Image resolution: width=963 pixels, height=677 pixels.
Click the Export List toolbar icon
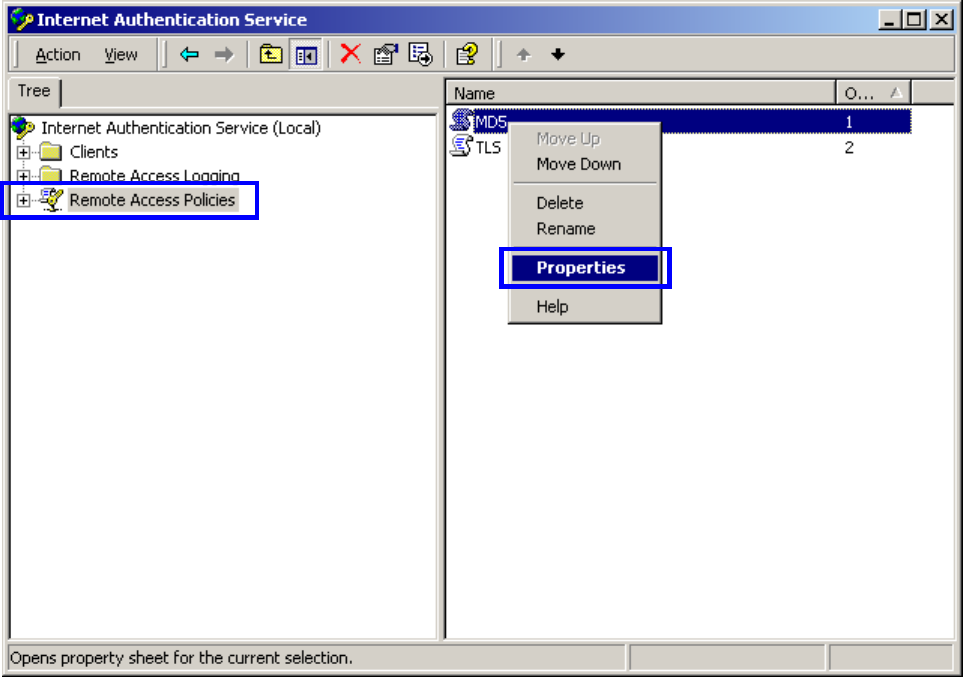(x=421, y=55)
